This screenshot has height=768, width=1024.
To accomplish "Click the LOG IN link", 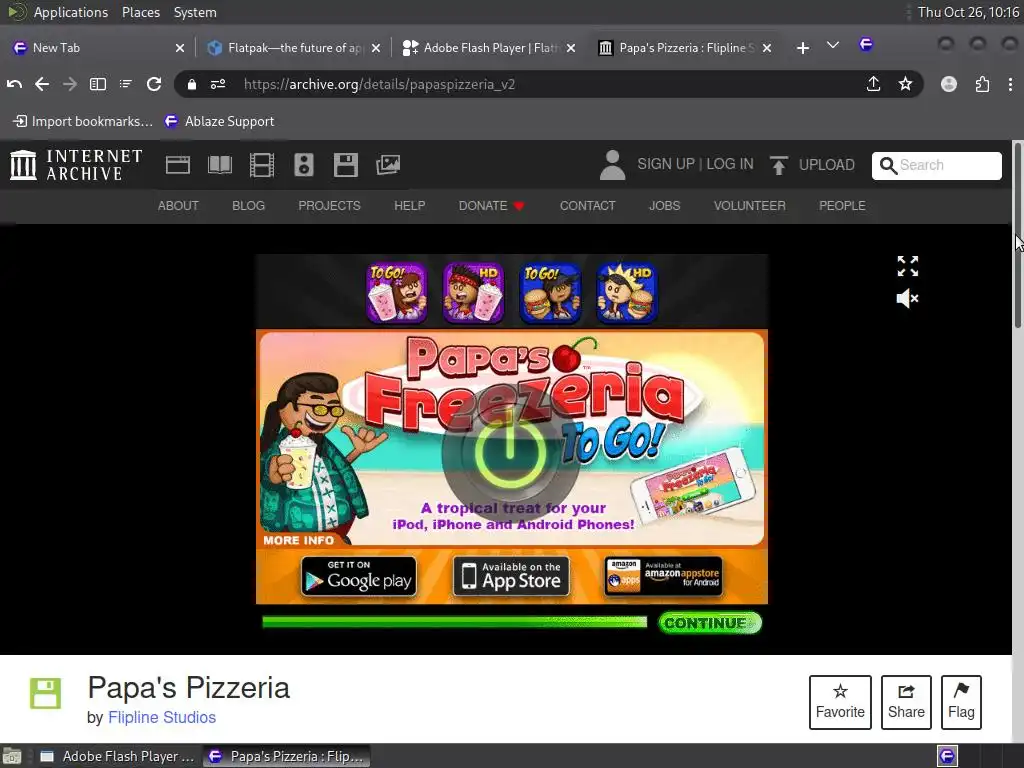I will coord(729,164).
